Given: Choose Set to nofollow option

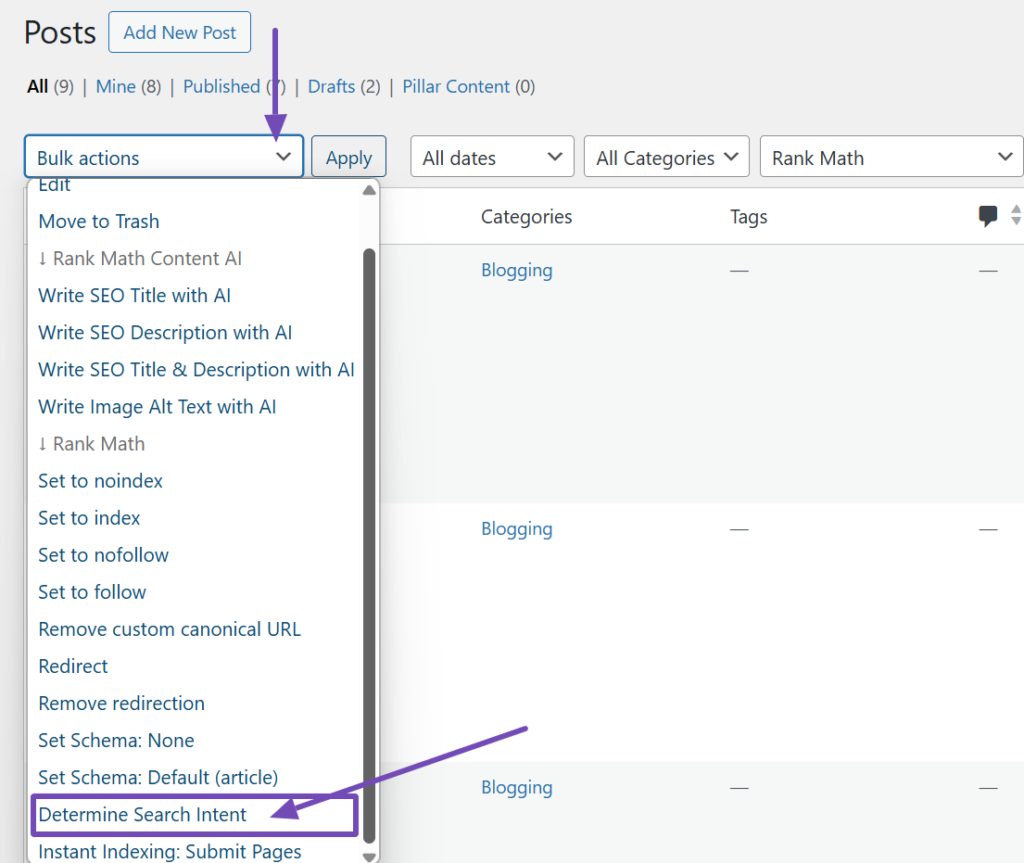Looking at the screenshot, I should point(103,555).
